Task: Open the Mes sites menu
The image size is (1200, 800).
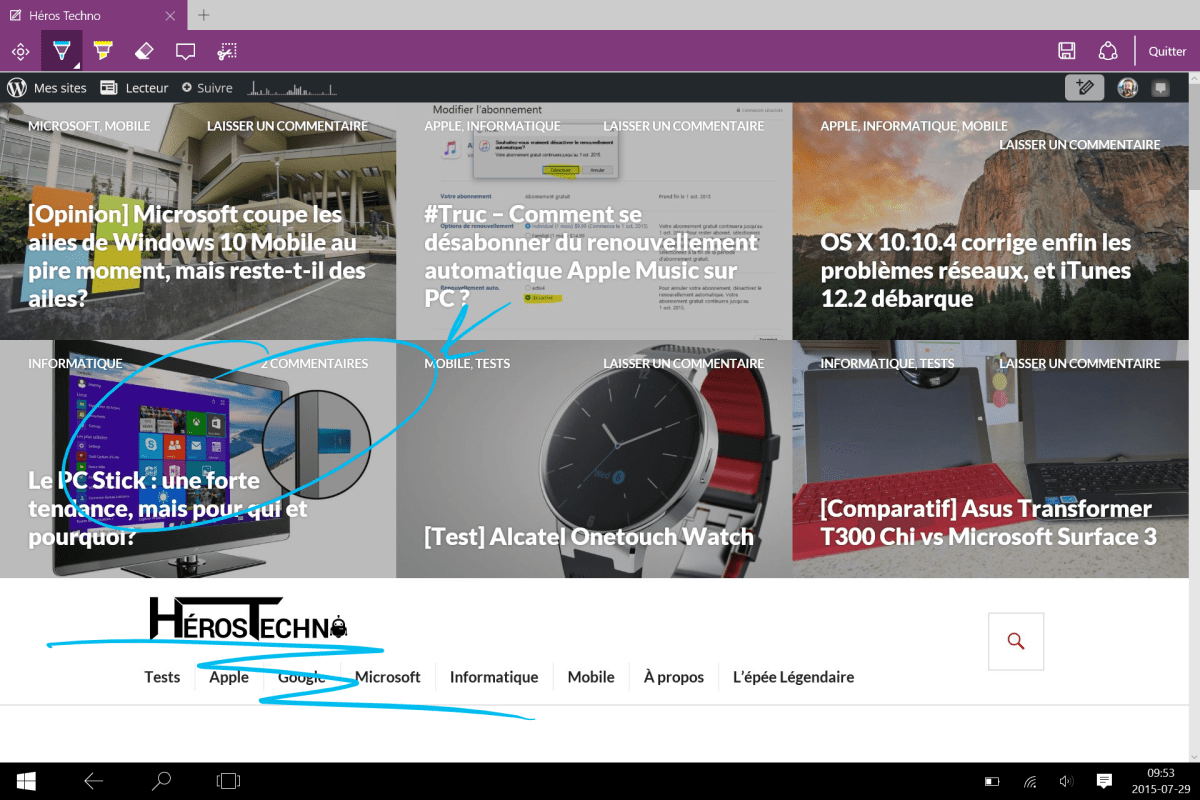Action: pyautogui.click(x=47, y=88)
